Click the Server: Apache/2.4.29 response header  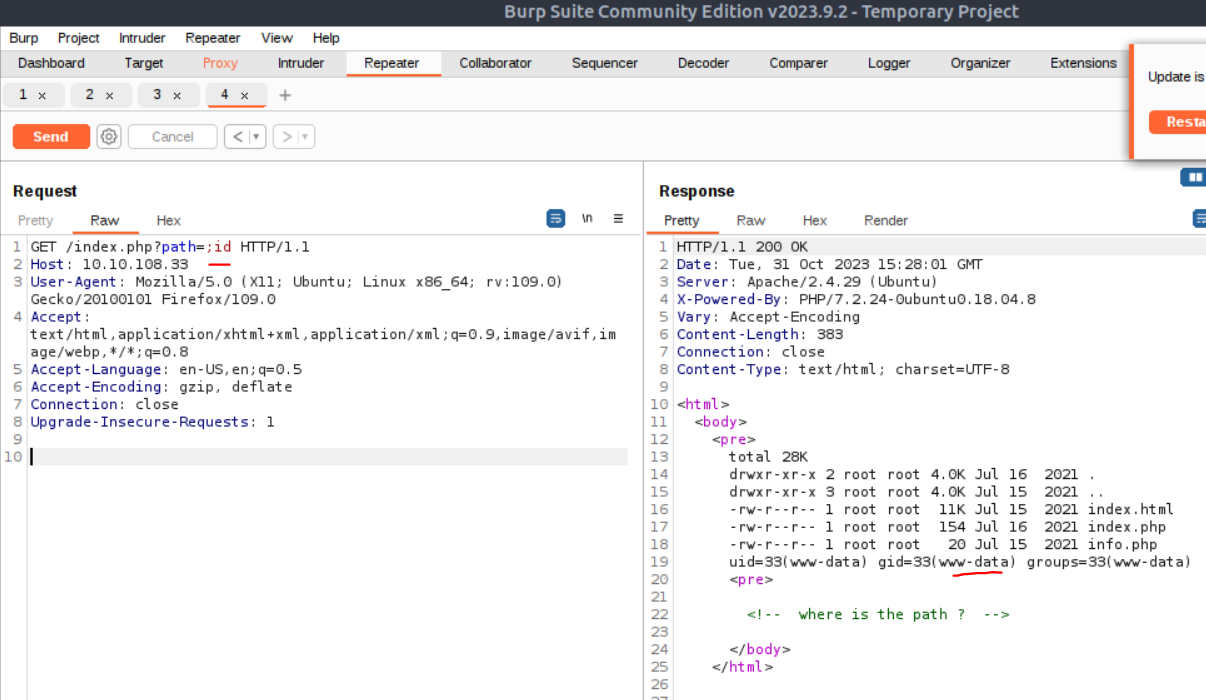click(807, 282)
